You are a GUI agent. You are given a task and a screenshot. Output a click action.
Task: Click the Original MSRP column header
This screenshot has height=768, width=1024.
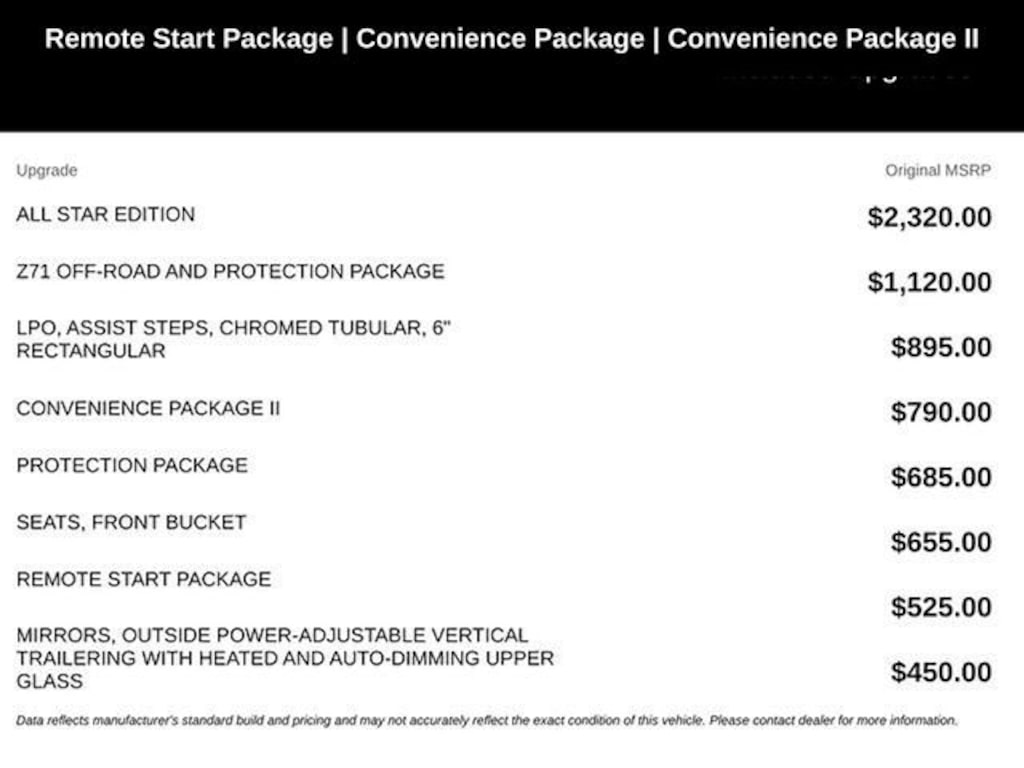pos(938,171)
